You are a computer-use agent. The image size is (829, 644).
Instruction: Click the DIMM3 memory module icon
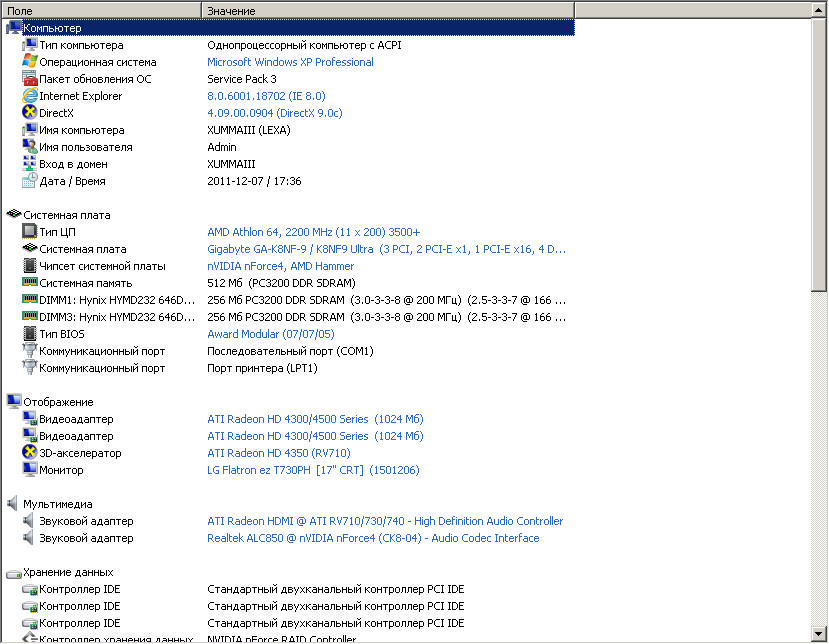tap(30, 316)
